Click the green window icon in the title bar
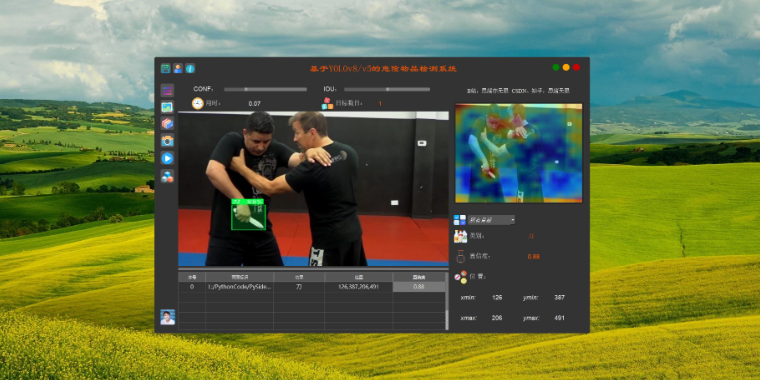Viewport: 760px width, 380px height. pos(166,68)
